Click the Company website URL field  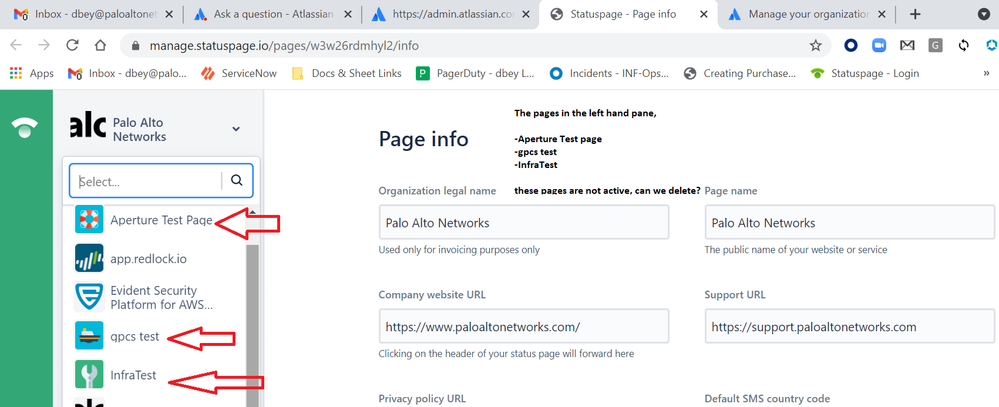[x=524, y=326]
